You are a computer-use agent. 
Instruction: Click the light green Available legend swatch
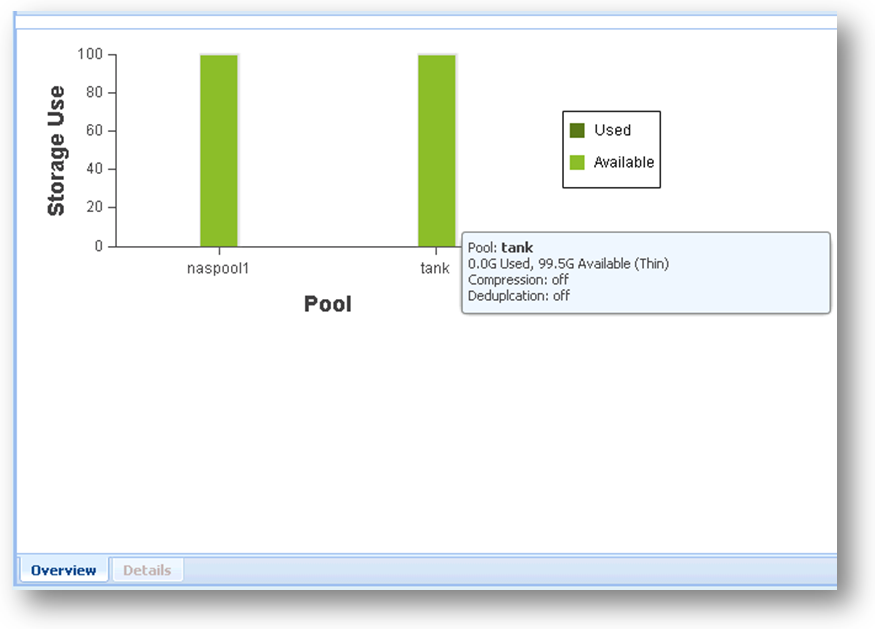[x=577, y=162]
